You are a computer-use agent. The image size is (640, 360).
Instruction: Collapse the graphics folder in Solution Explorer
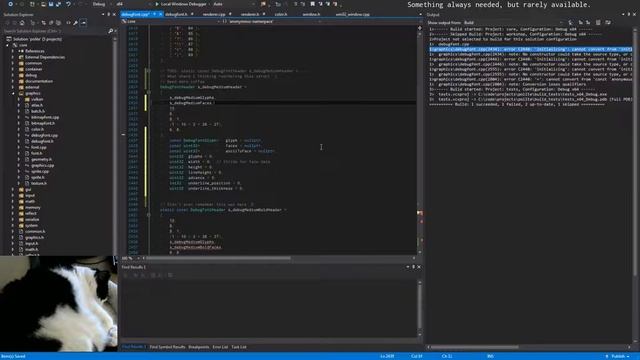coord(13,93)
